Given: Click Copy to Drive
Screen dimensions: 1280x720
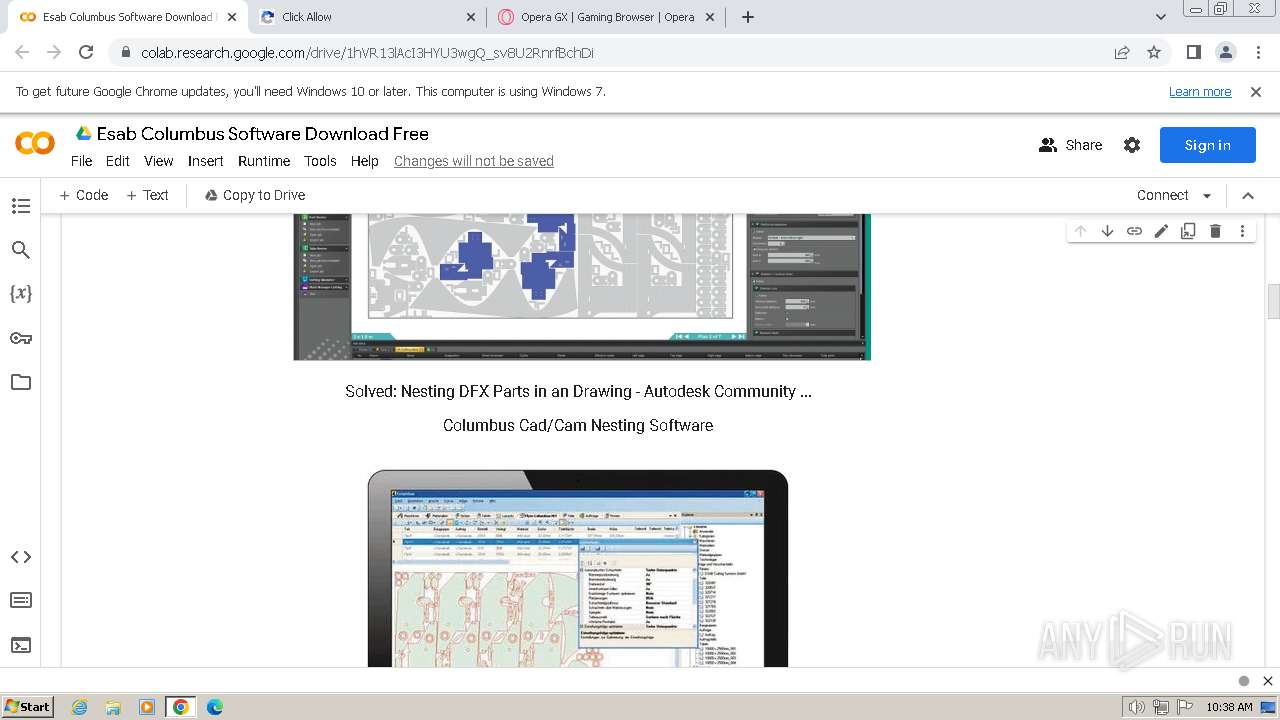Looking at the screenshot, I should coord(255,195).
